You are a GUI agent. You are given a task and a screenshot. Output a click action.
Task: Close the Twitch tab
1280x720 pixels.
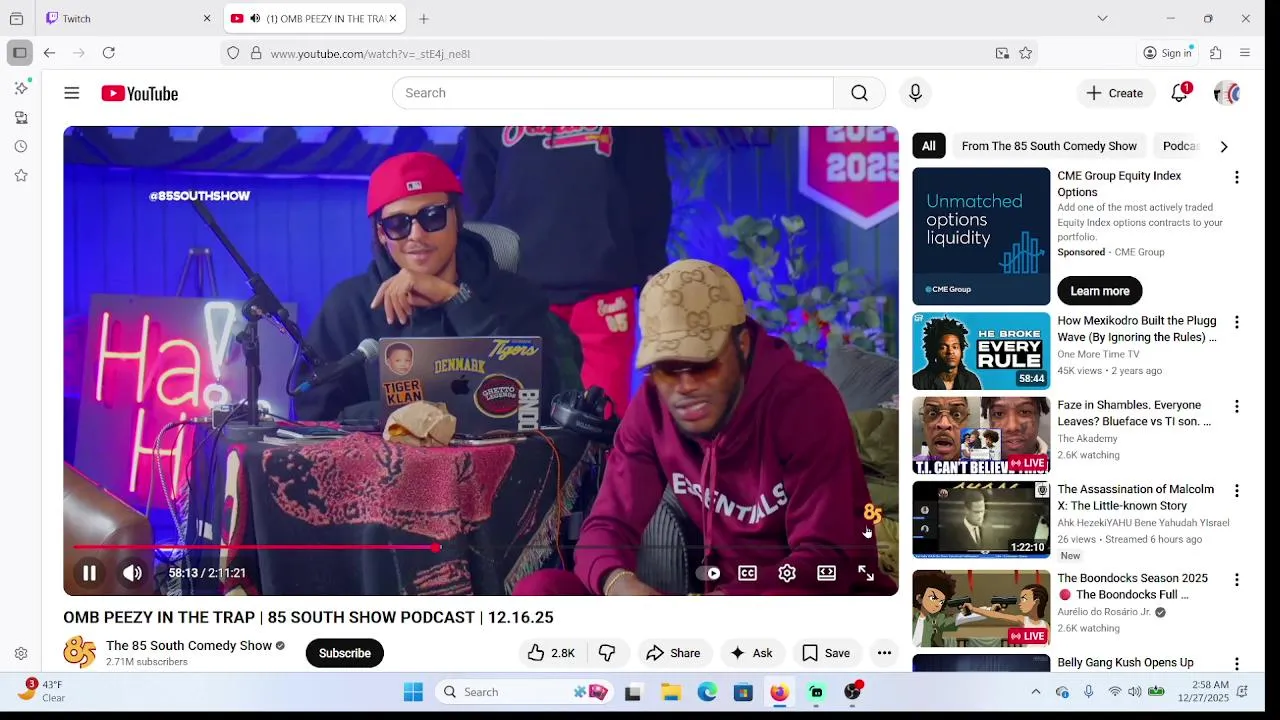coord(207,18)
